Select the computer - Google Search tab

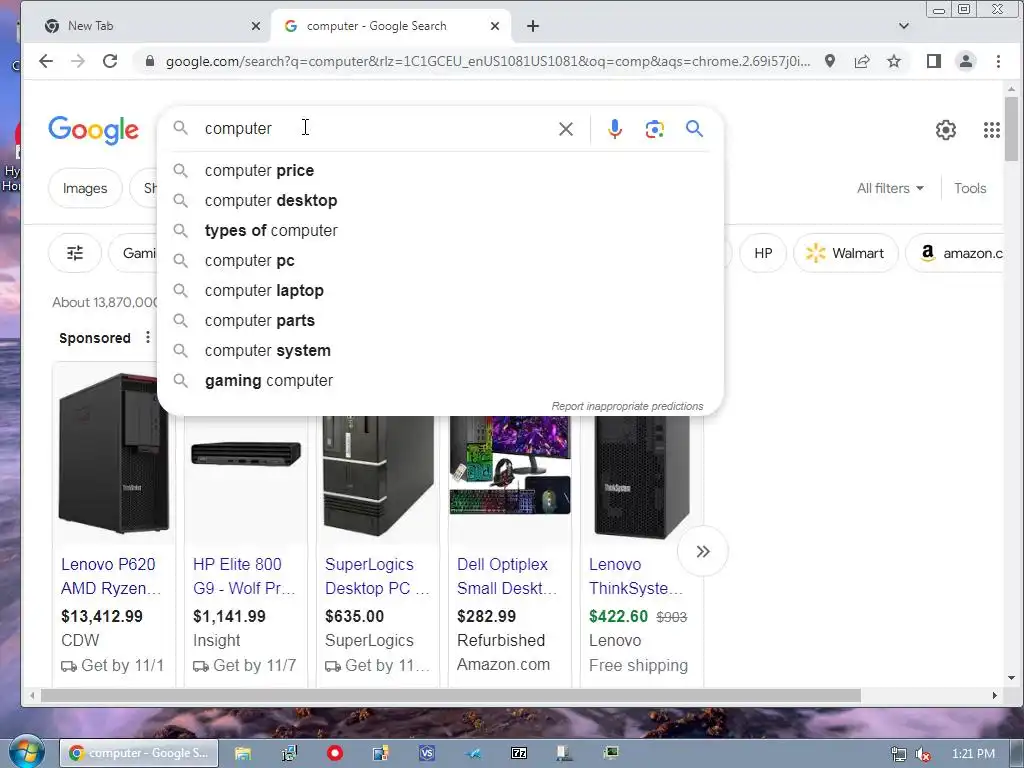pyautogui.click(x=389, y=26)
